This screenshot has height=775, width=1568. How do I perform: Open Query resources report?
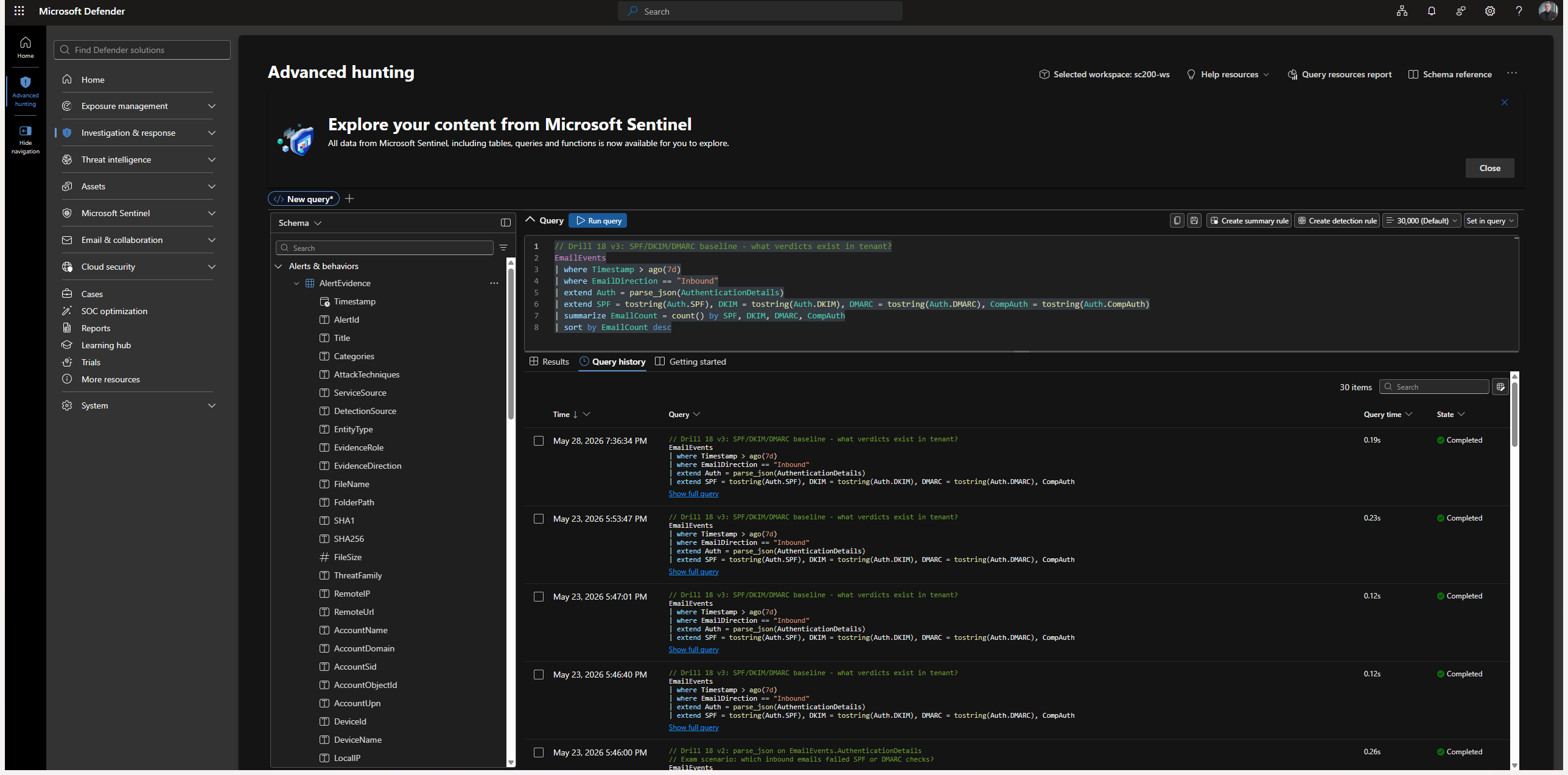[x=1339, y=74]
